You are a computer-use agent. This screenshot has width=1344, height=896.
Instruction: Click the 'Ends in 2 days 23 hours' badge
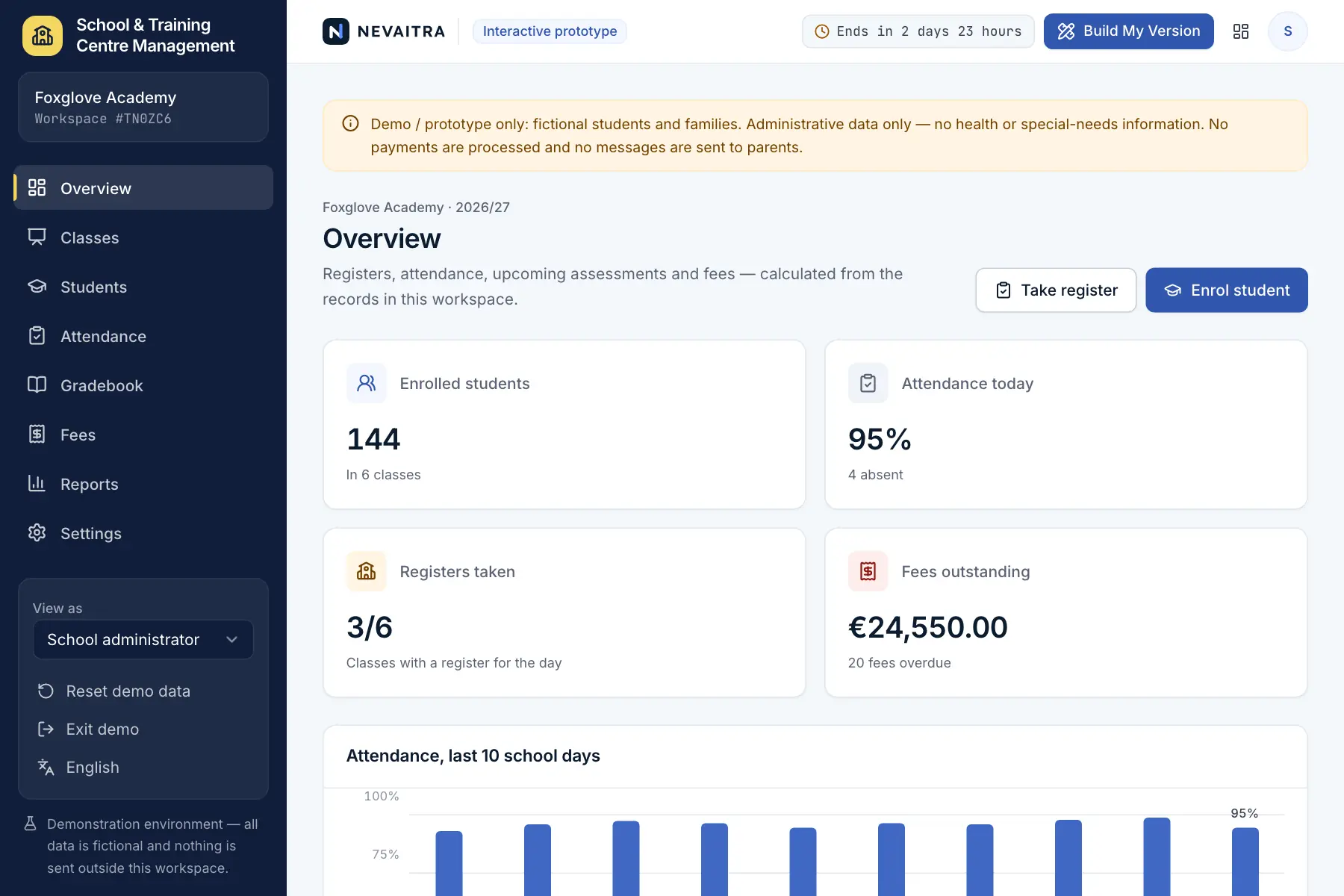pyautogui.click(x=918, y=31)
